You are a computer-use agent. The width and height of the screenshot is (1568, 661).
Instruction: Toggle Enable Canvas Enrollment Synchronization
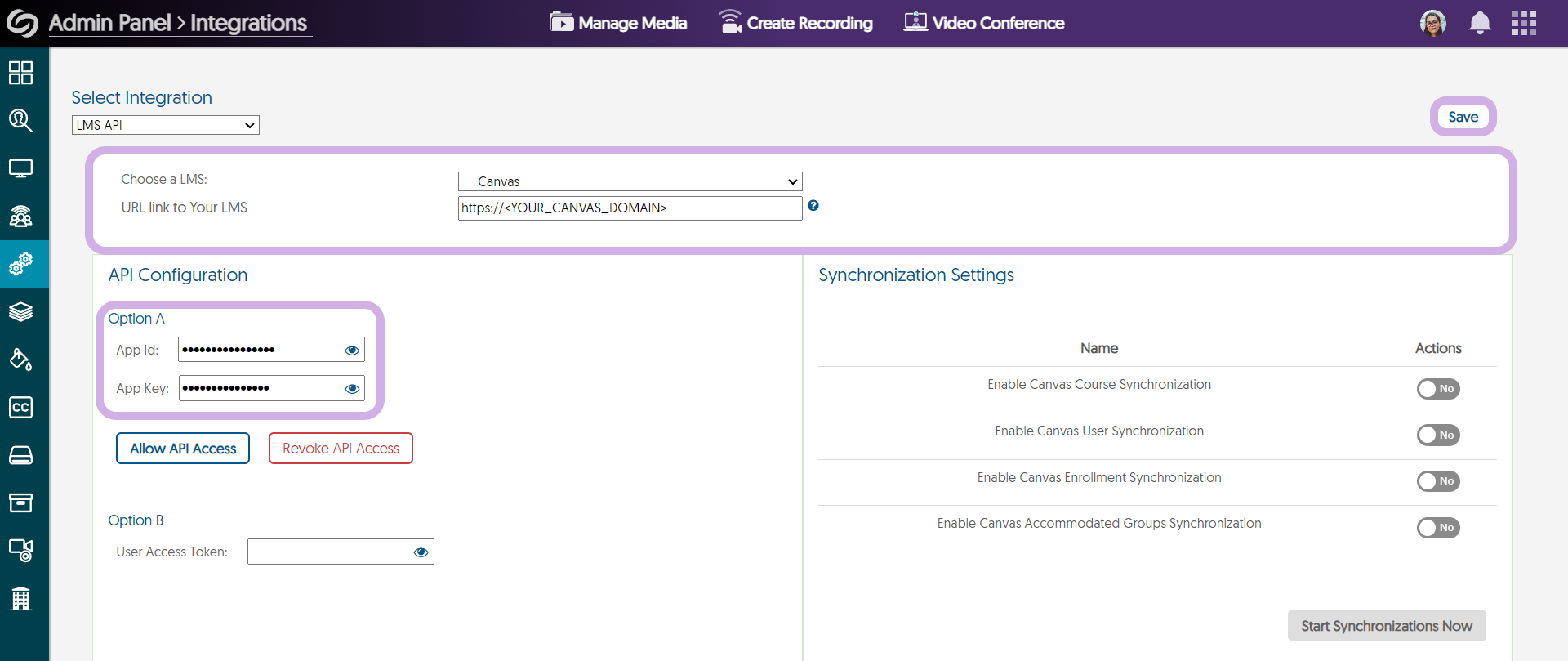1438,481
